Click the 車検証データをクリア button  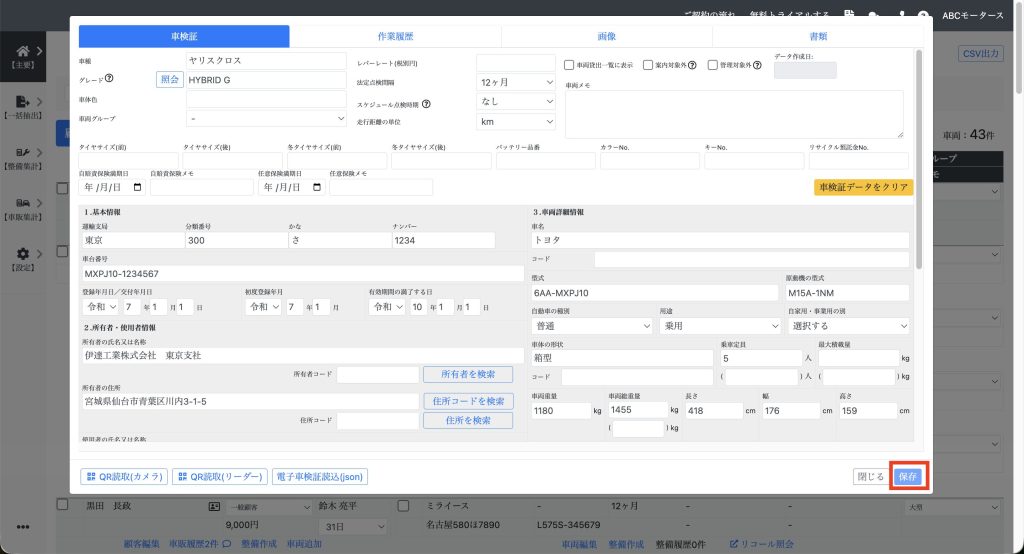pos(863,187)
